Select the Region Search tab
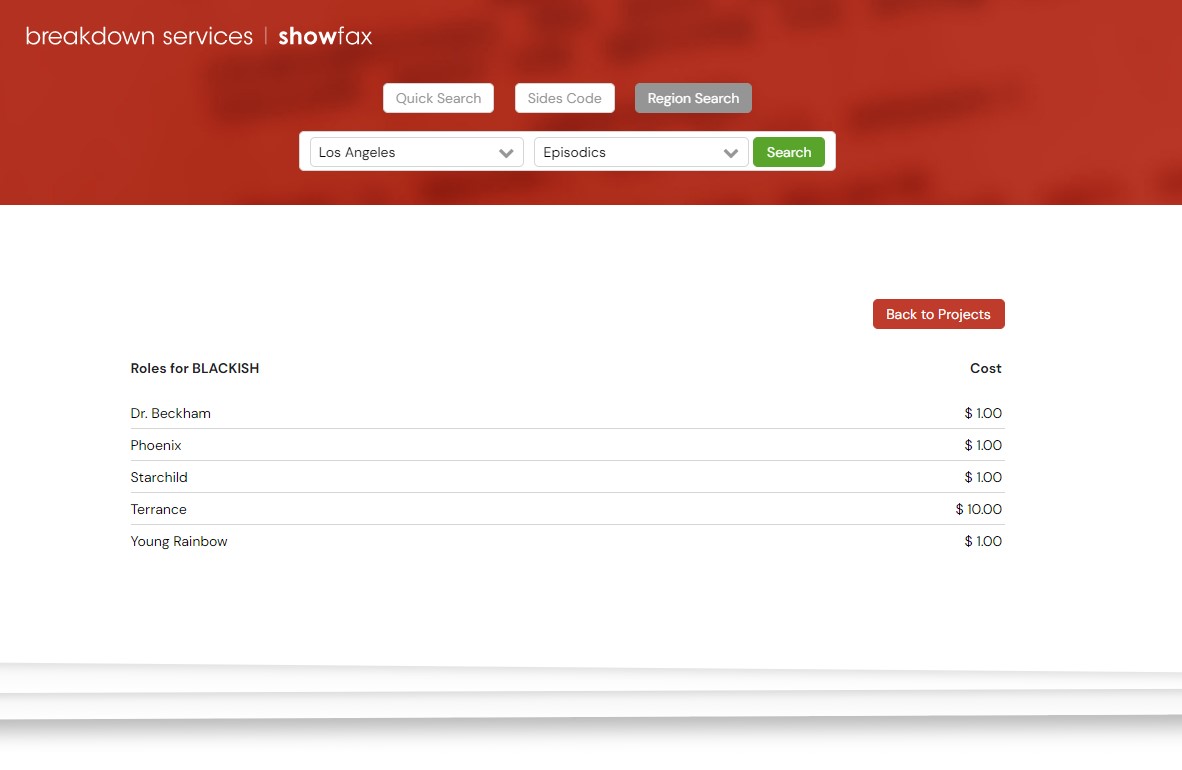Viewport: 1182px width, 770px height. click(693, 98)
